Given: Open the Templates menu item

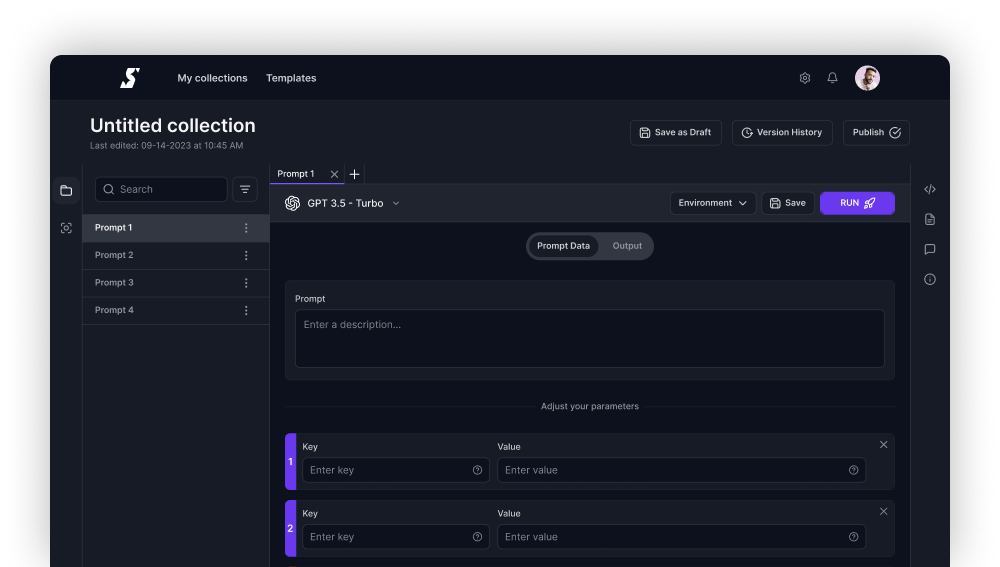Looking at the screenshot, I should tap(291, 78).
